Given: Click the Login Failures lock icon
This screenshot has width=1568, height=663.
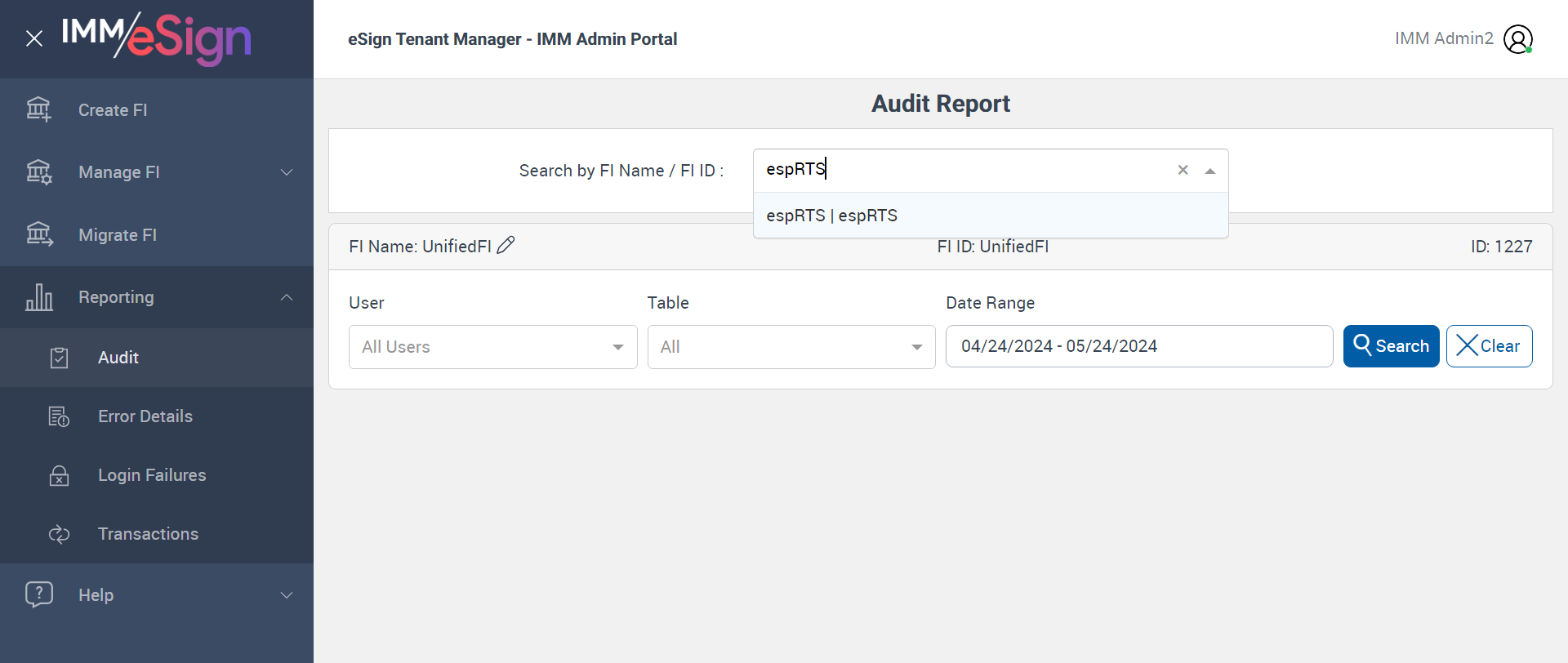Looking at the screenshot, I should (59, 475).
